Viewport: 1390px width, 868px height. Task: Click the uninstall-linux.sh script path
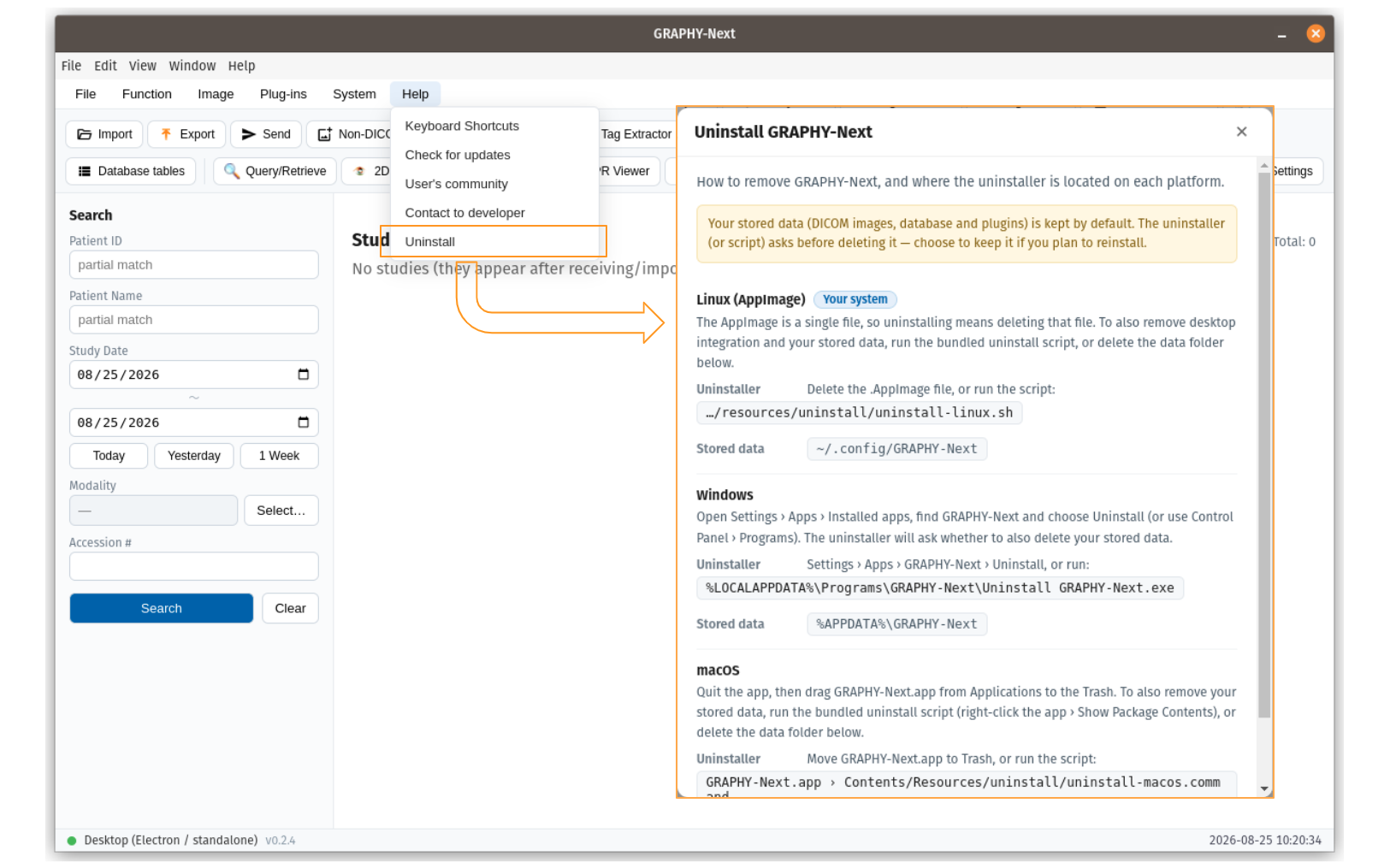pyautogui.click(x=860, y=413)
